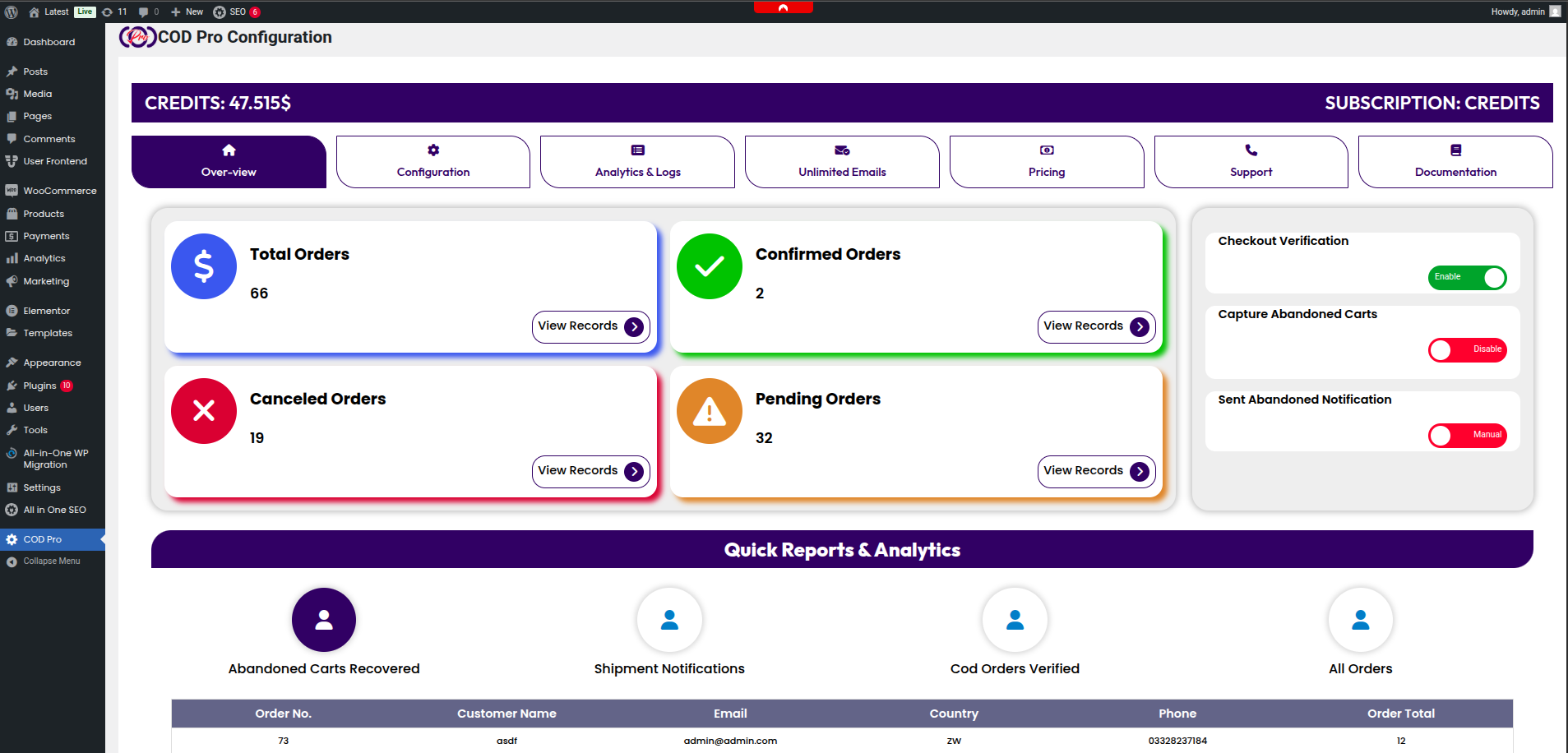The image size is (1568, 753).
Task: Collapse the sidebar menu
Action: point(53,561)
